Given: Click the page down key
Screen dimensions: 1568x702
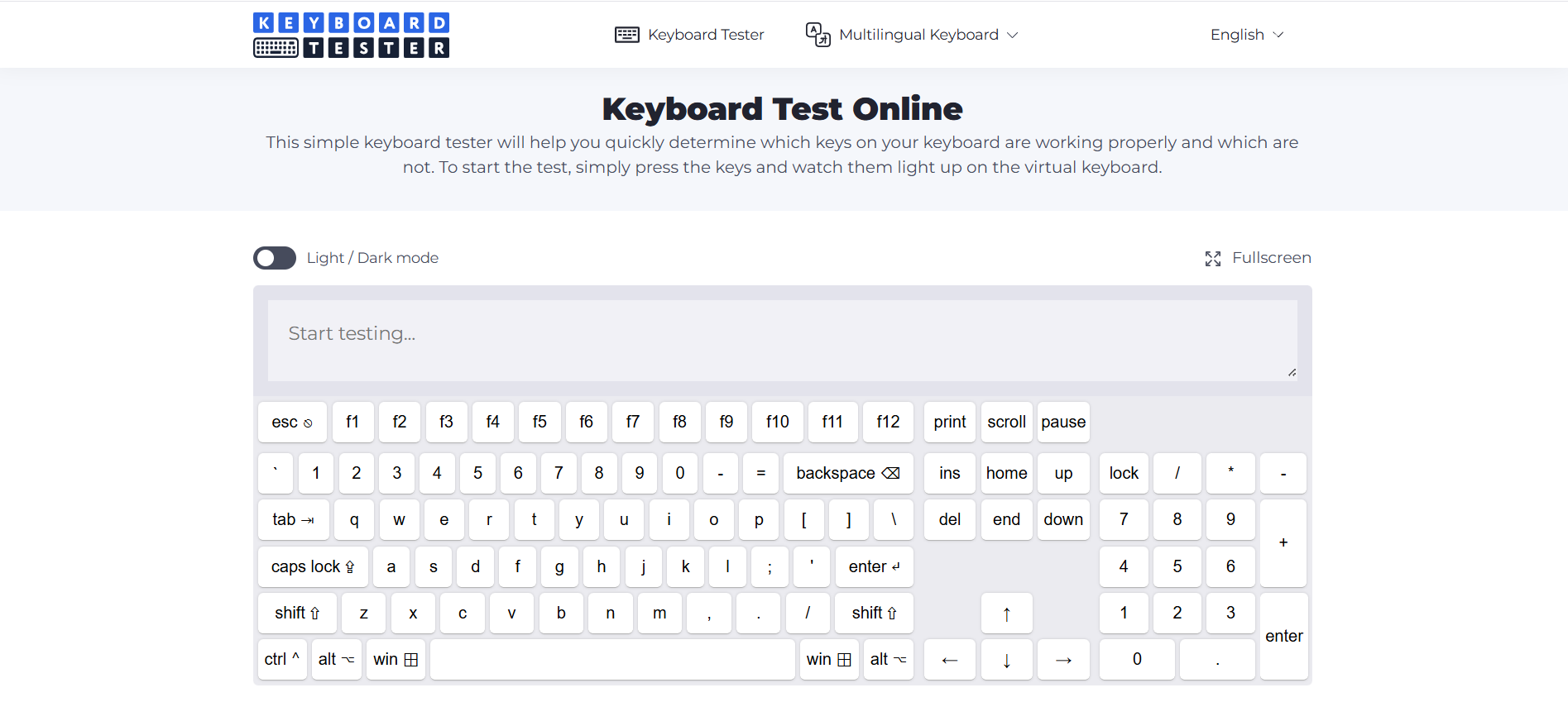Looking at the screenshot, I should point(1064,519).
